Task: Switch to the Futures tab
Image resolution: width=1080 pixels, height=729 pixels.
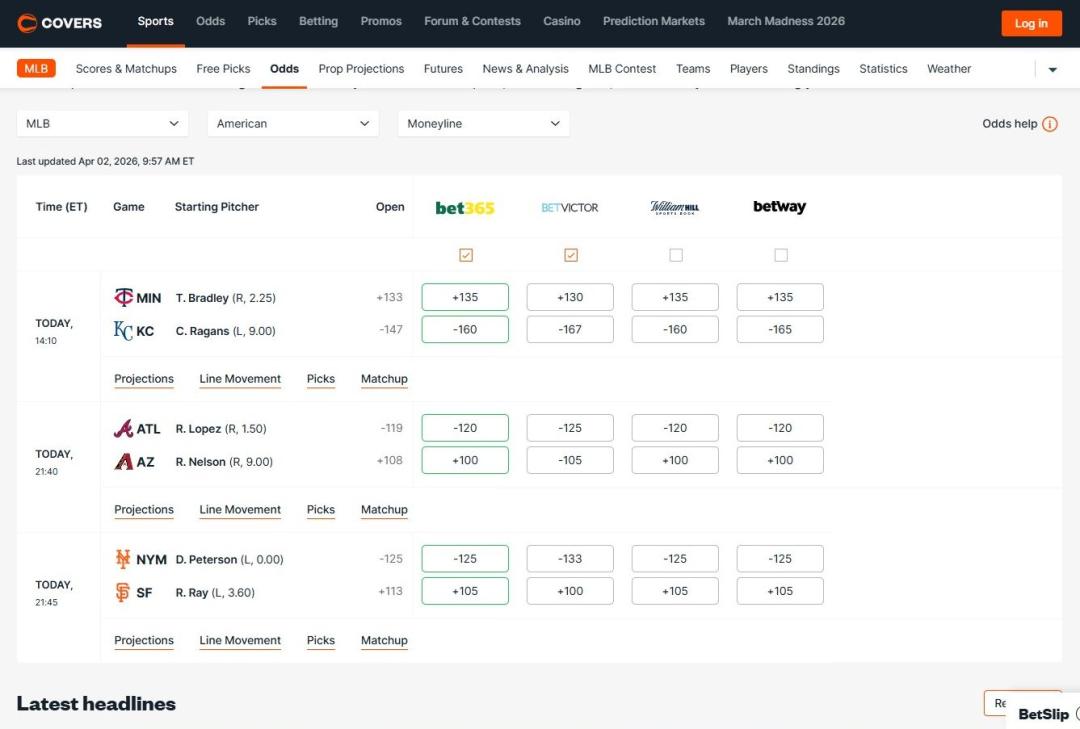Action: (443, 69)
